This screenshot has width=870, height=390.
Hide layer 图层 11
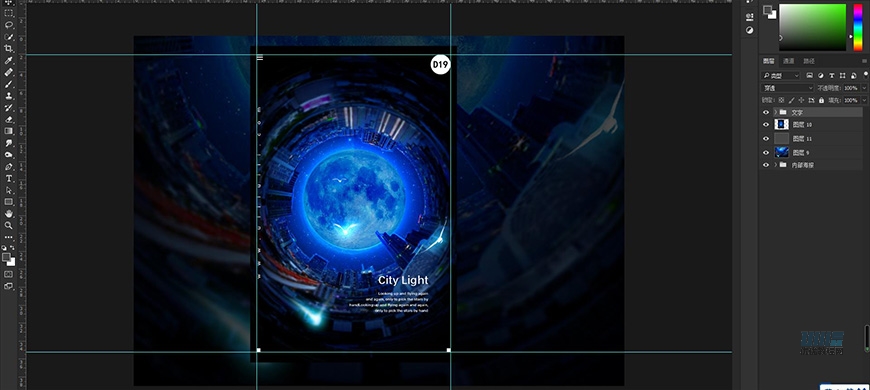click(766, 139)
